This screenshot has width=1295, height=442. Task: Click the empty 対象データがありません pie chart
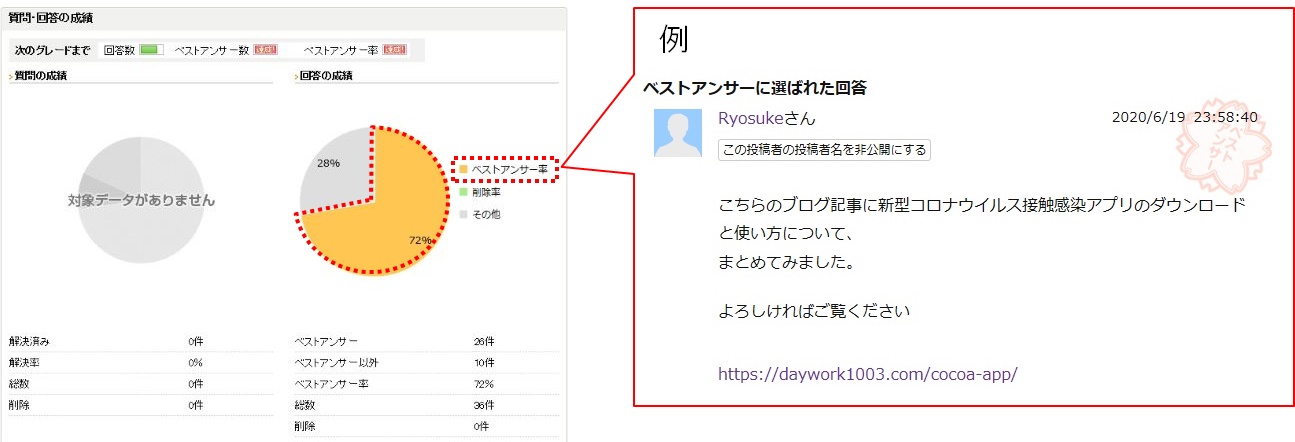[141, 200]
